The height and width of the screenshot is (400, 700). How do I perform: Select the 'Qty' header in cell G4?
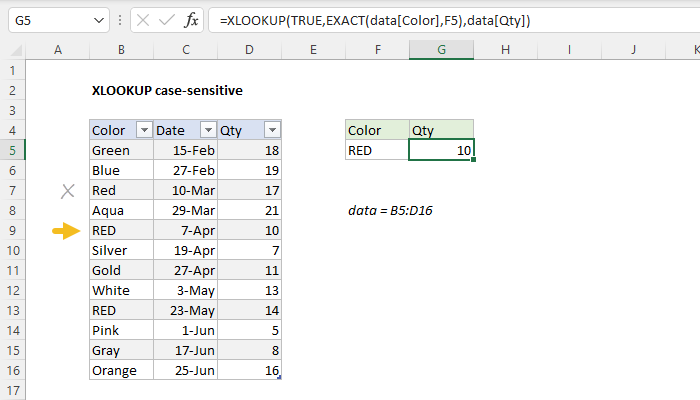[x=441, y=130]
